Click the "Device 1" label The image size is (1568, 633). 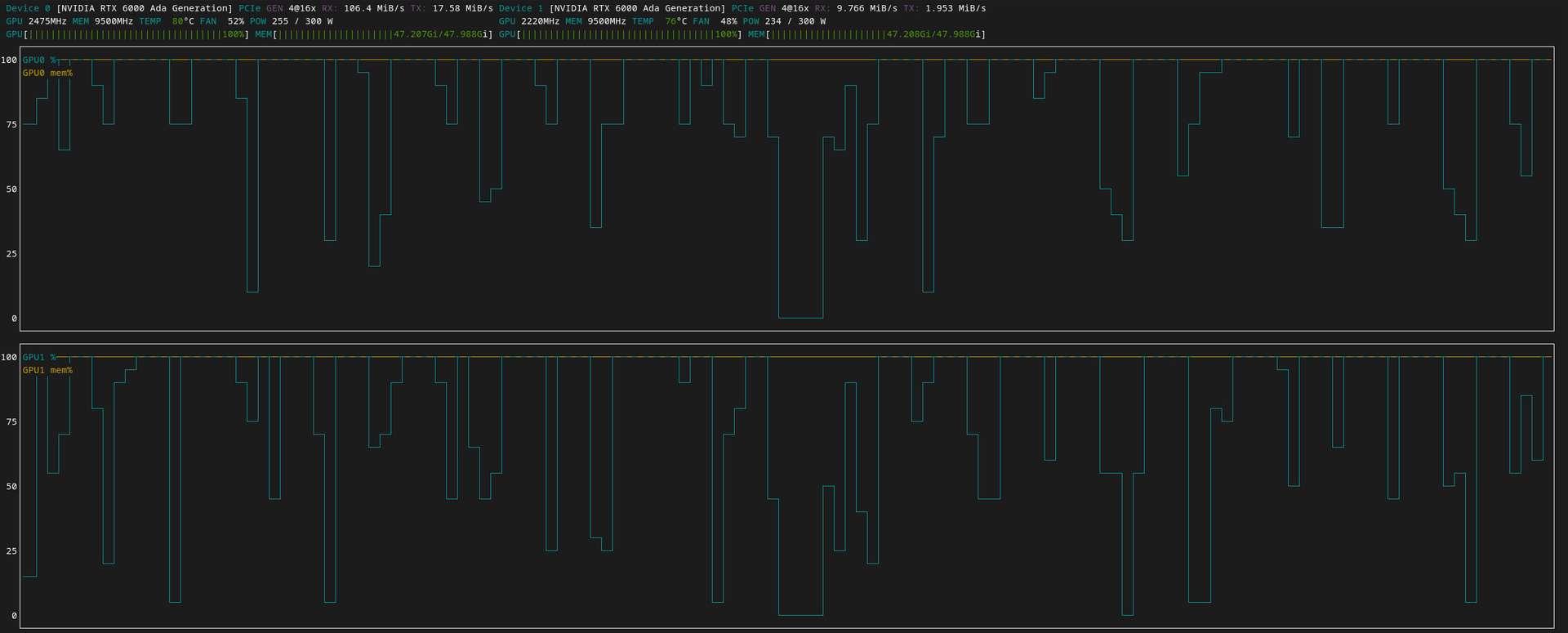(521, 8)
